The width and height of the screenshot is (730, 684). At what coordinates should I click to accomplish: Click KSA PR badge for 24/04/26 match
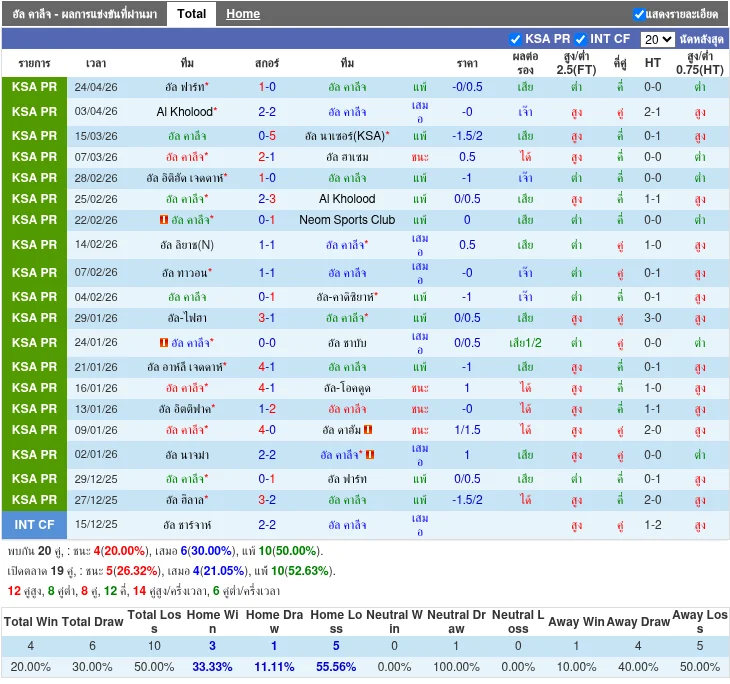click(35, 87)
